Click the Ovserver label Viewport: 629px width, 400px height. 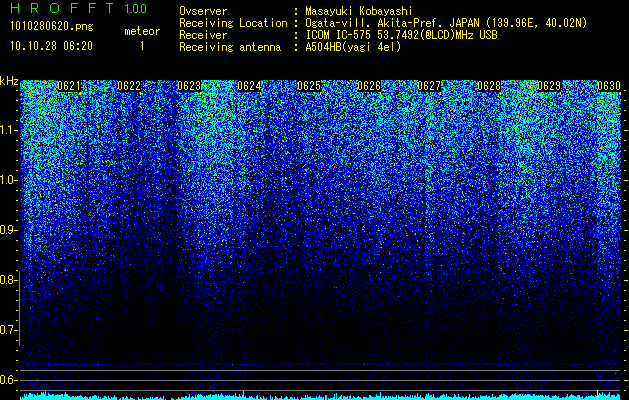pyautogui.click(x=203, y=11)
